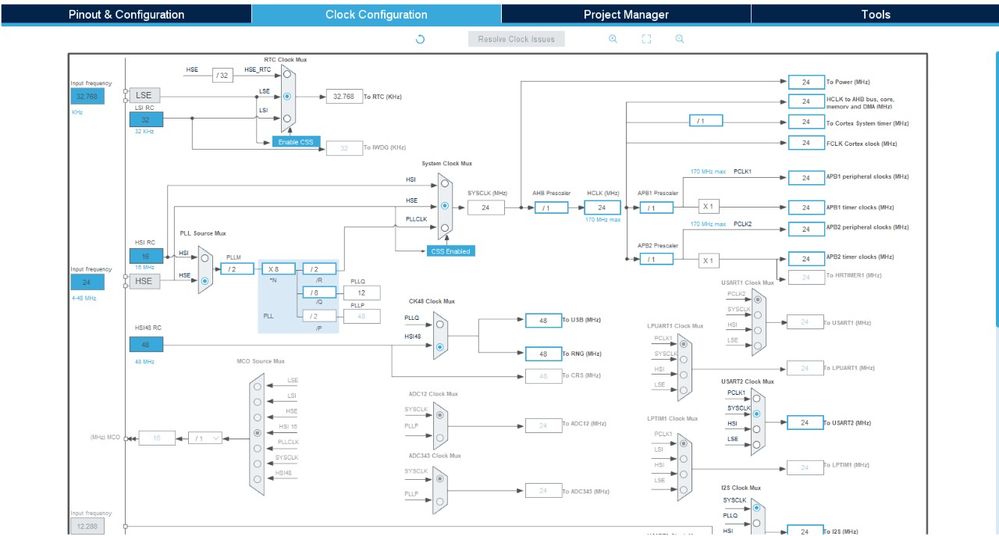The height and width of the screenshot is (536, 999).
Task: Open the APB1 Prescaler dropdown
Action: (x=656, y=208)
